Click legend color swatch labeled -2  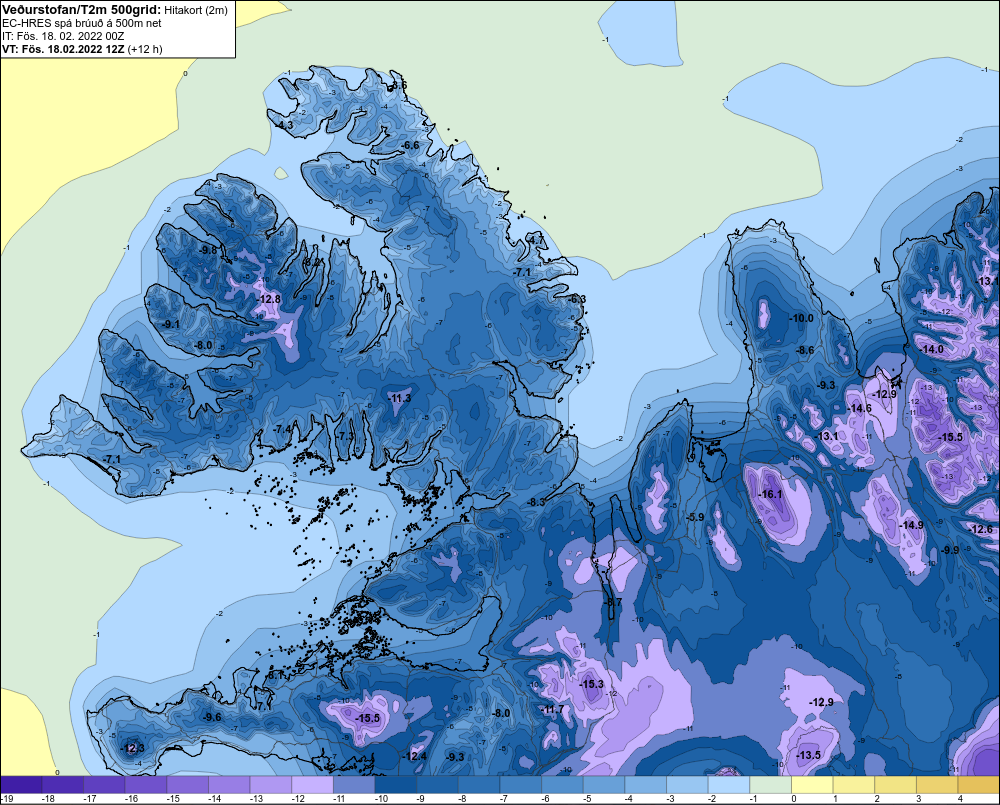pos(728,785)
